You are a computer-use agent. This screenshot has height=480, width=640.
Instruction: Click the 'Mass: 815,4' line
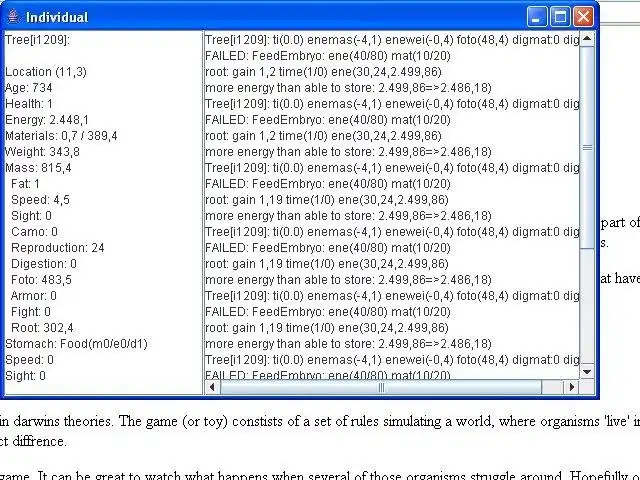38,168
